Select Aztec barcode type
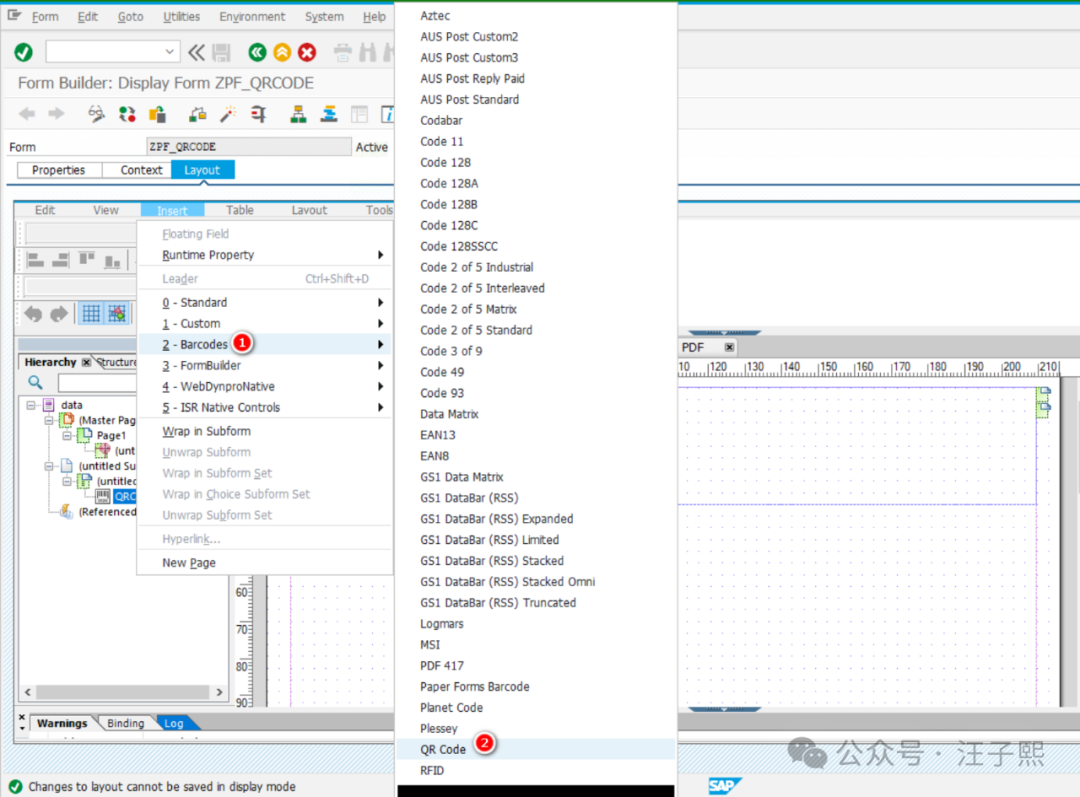Image resolution: width=1080 pixels, height=797 pixels. (x=536, y=16)
